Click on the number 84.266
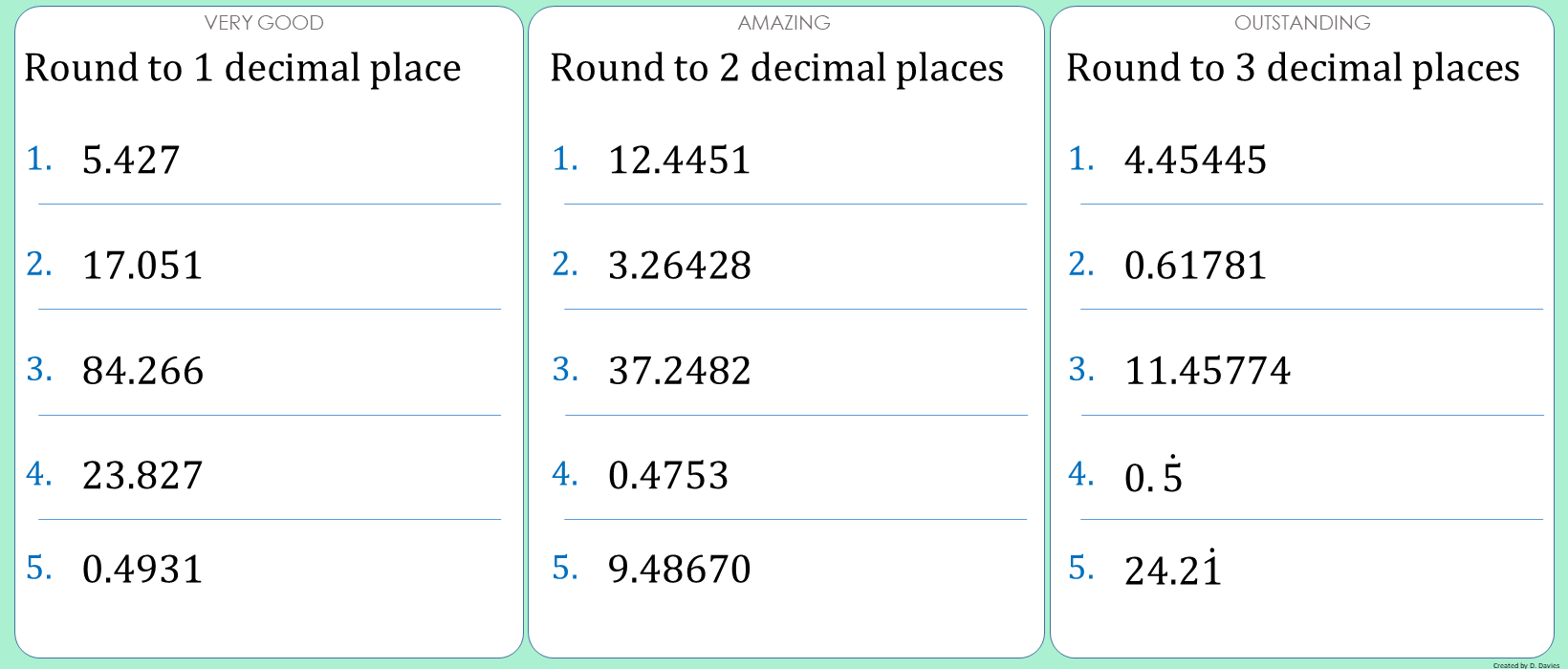1568x669 pixels. (x=142, y=371)
